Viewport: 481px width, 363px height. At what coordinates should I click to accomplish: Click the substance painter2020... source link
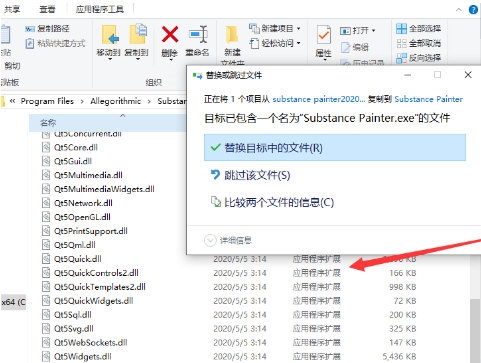(319, 99)
